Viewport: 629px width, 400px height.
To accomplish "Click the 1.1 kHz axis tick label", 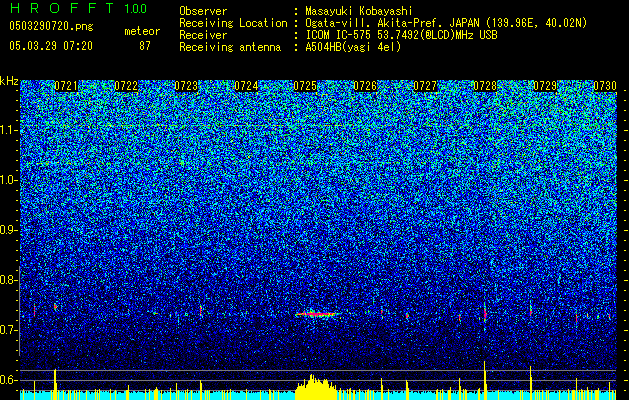I will pyautogui.click(x=7, y=130).
